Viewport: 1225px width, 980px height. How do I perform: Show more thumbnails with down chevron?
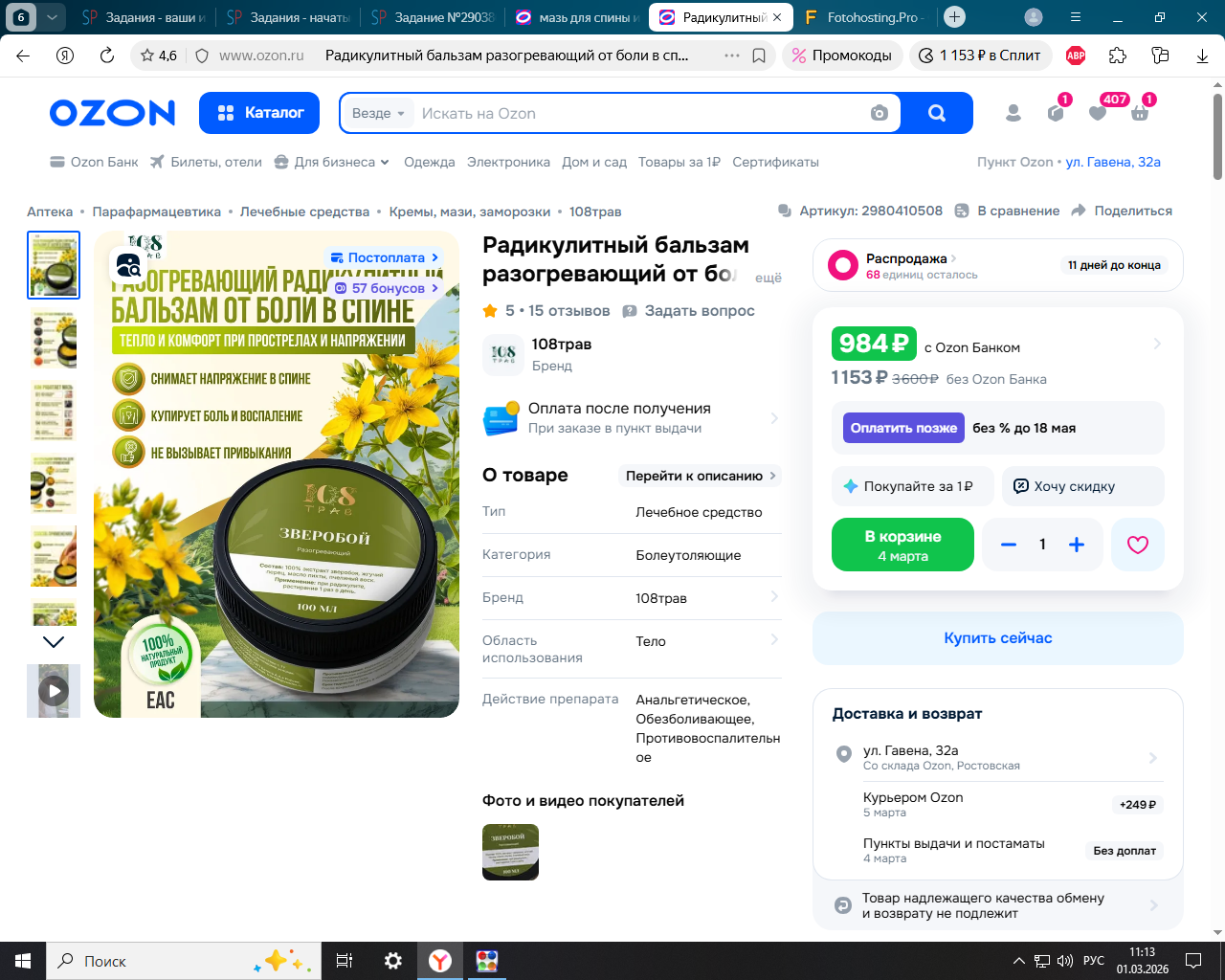pos(54,642)
